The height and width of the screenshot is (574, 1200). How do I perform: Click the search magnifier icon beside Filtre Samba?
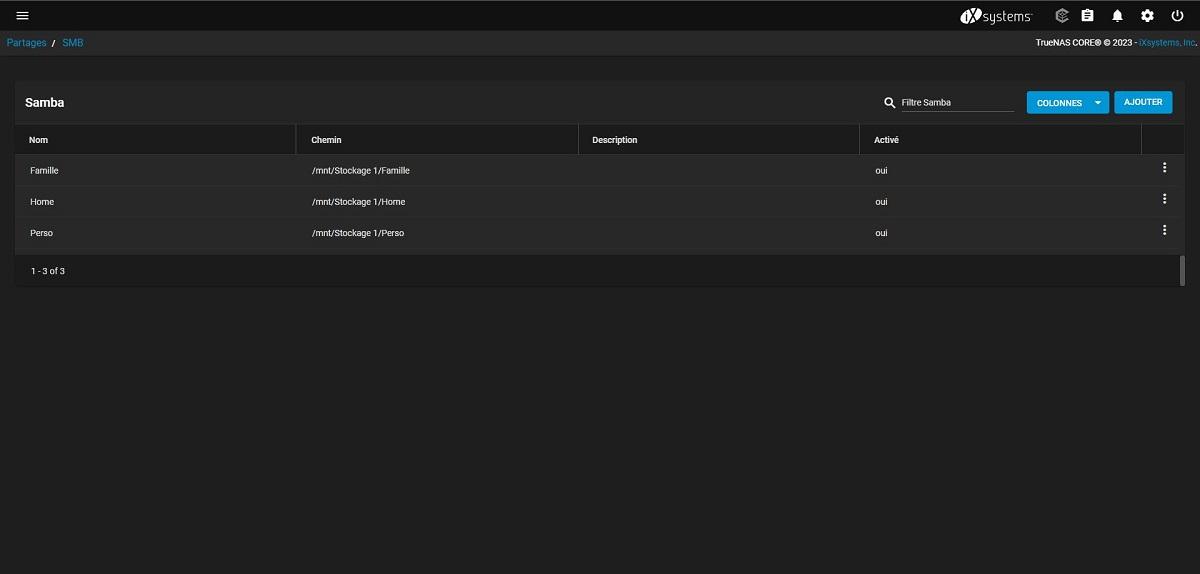889,103
